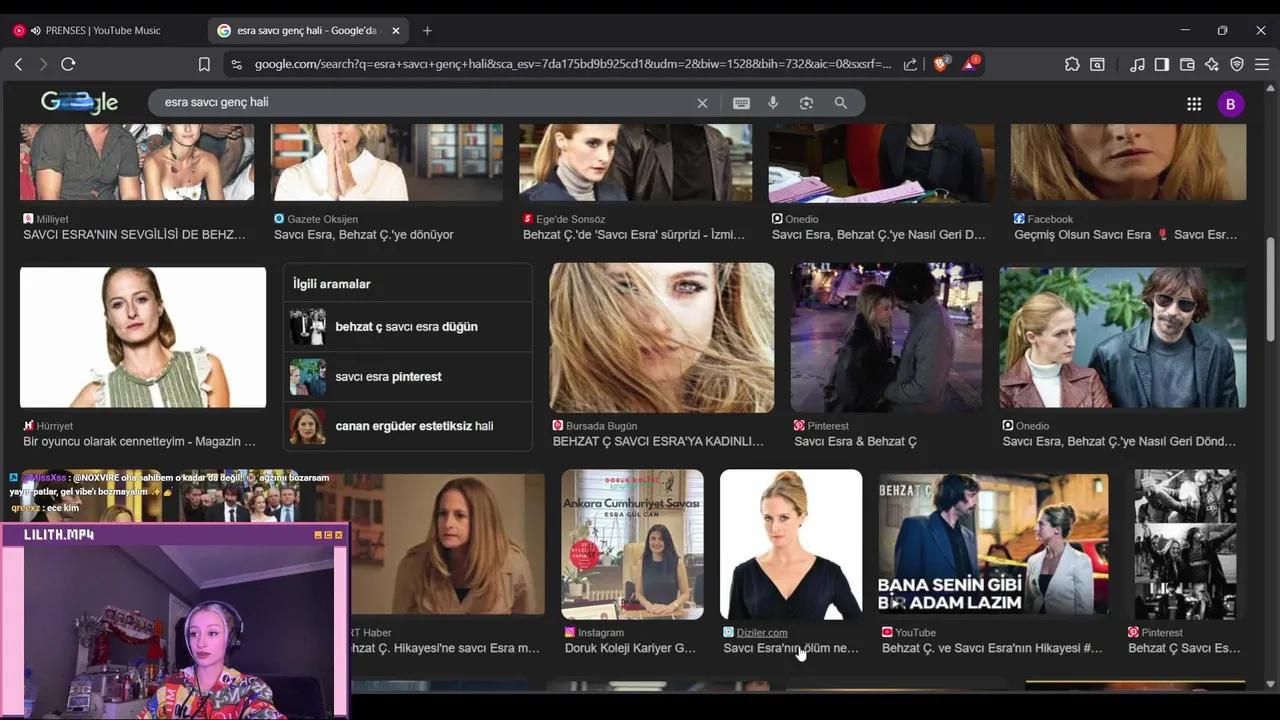Select related search savcı esra pinterest
The height and width of the screenshot is (720, 1280).
tap(407, 377)
